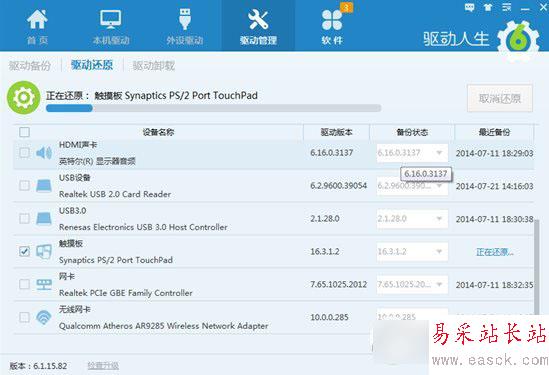
Task: Click the text Renesas Electronics USB 3.0 Host Controller
Action: click(143, 227)
